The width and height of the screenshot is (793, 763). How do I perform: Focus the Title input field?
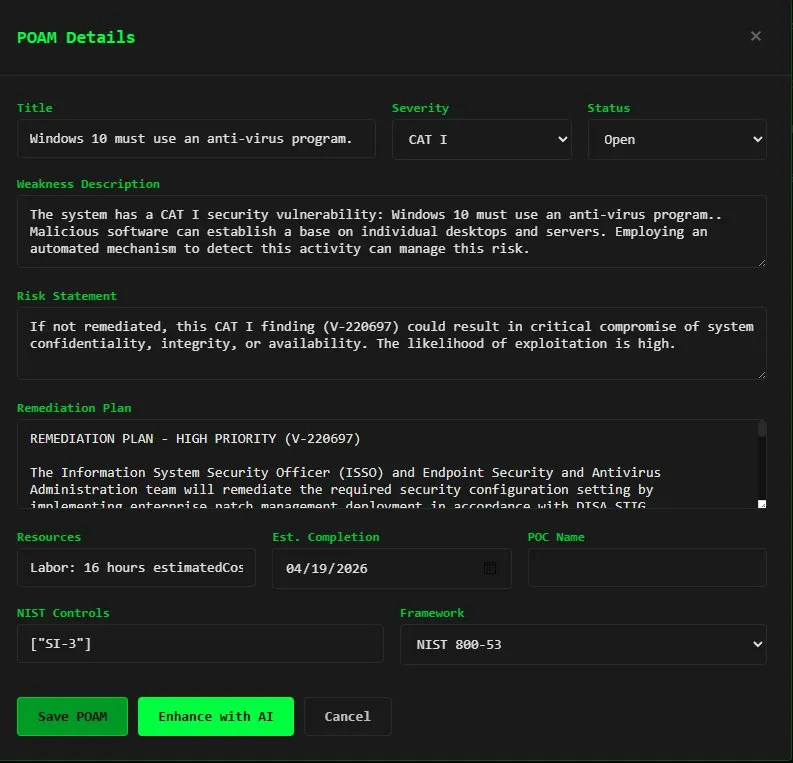(196, 139)
